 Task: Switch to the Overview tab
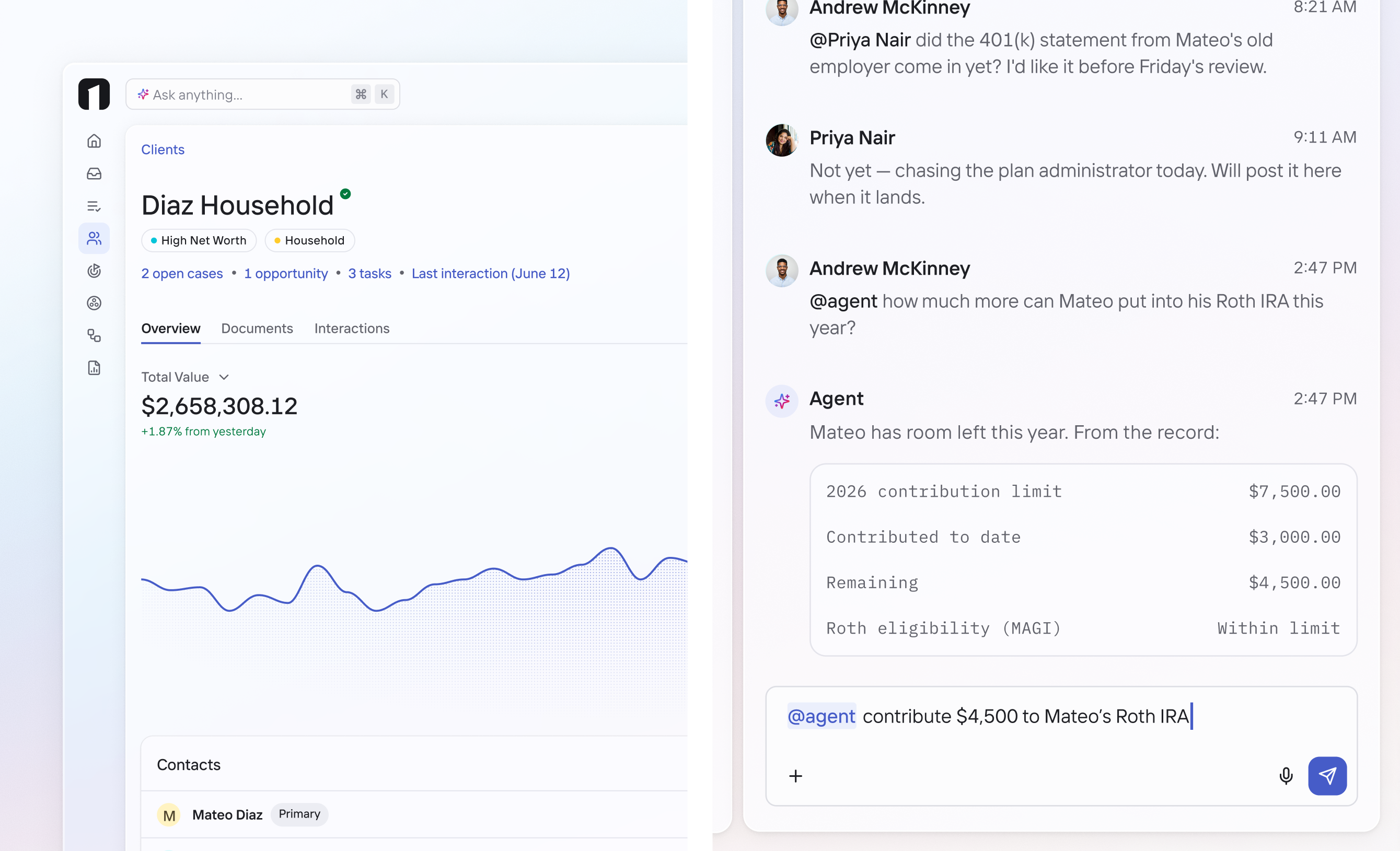point(170,329)
